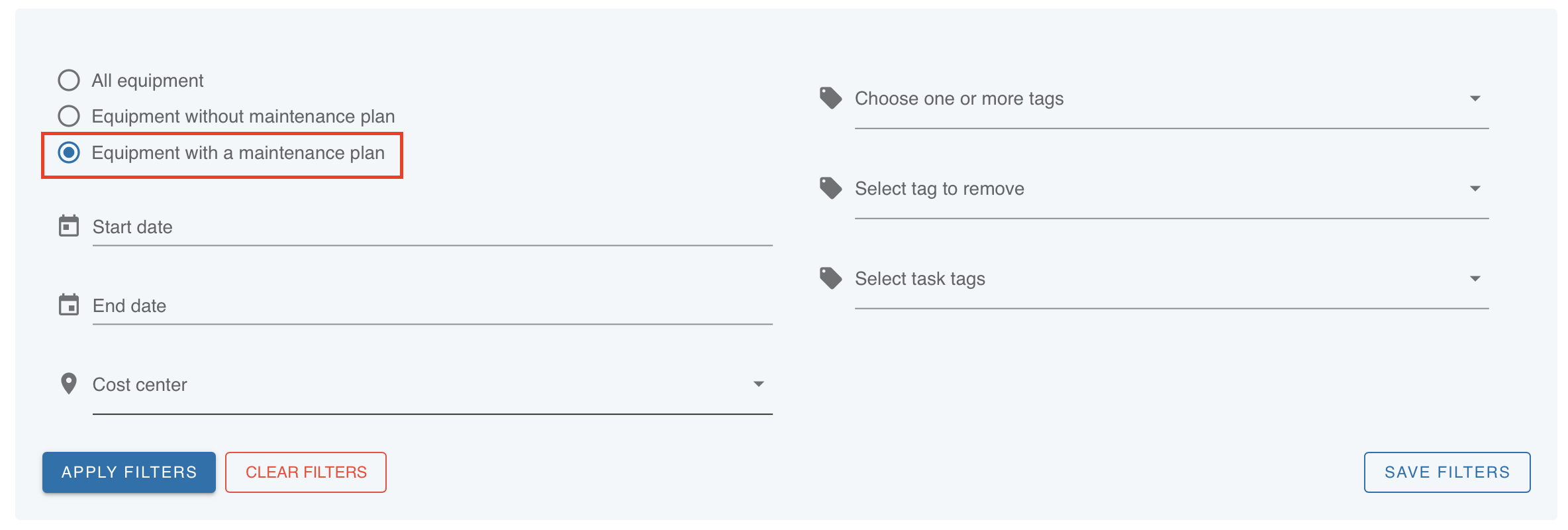Click the tag icon beside Select task tags
Screen dimensions: 1568x530
(830, 278)
